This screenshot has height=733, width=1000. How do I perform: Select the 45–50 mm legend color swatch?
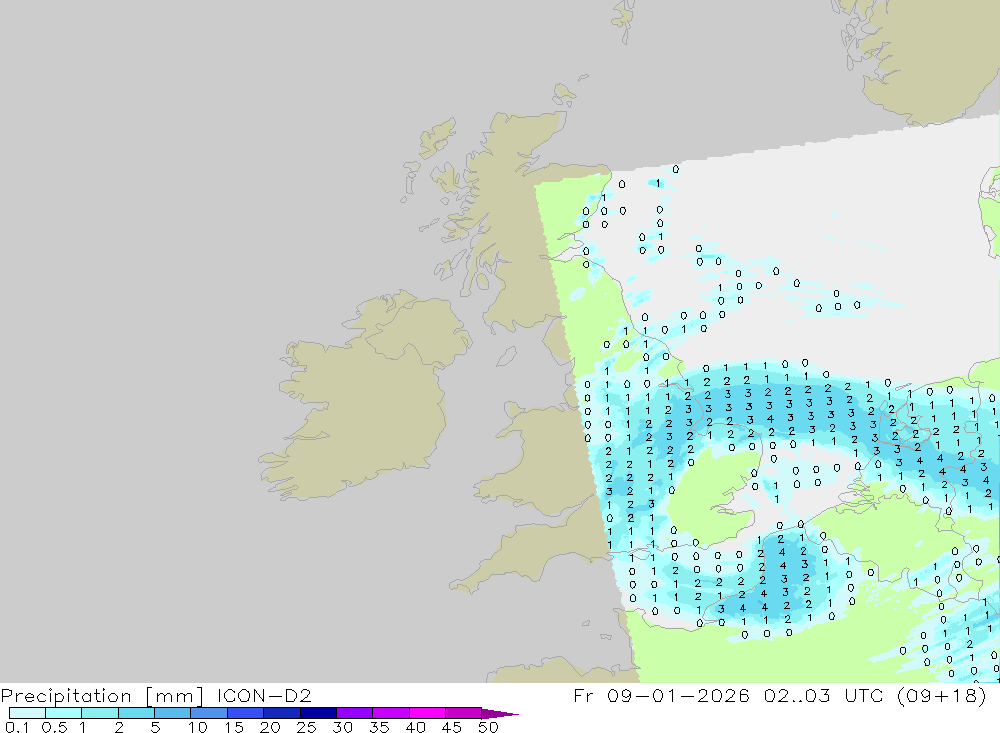click(463, 713)
